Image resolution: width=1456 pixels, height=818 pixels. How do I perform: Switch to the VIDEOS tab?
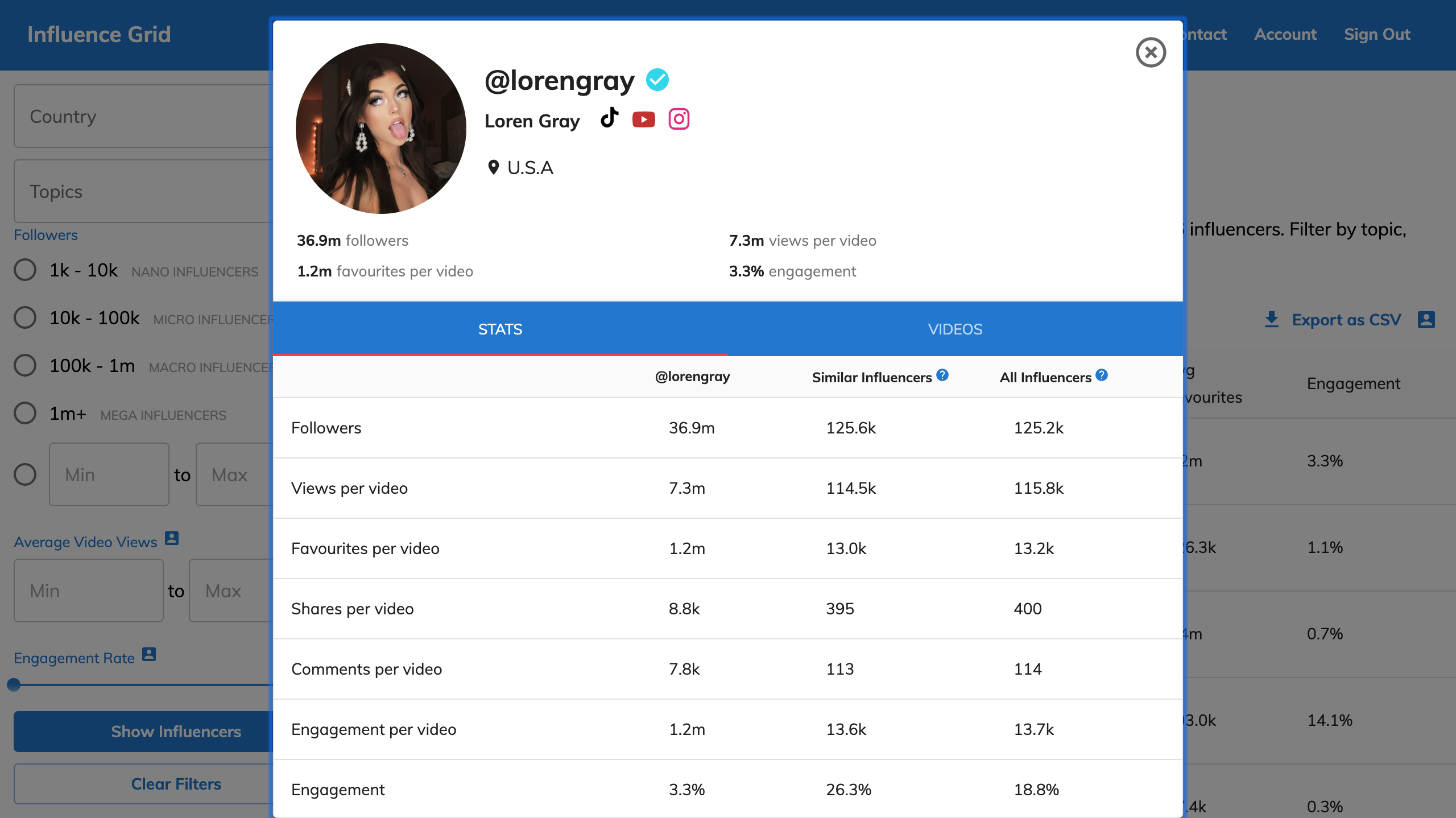[955, 329]
